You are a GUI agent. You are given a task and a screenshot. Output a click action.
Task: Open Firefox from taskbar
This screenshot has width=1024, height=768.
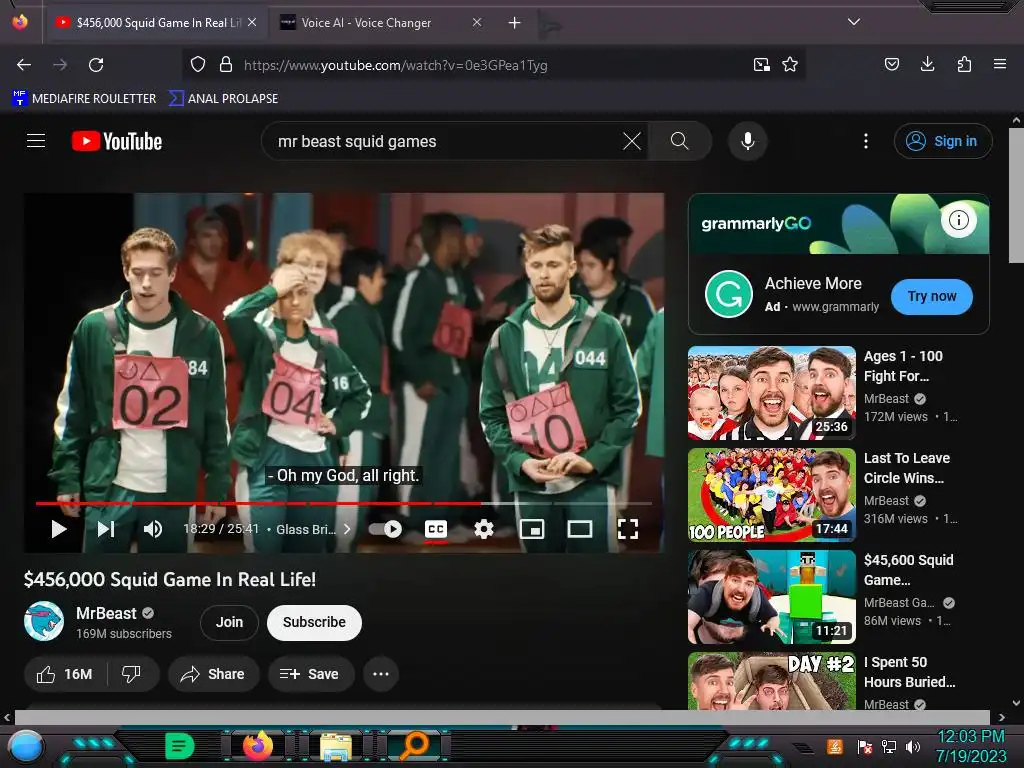tap(258, 745)
